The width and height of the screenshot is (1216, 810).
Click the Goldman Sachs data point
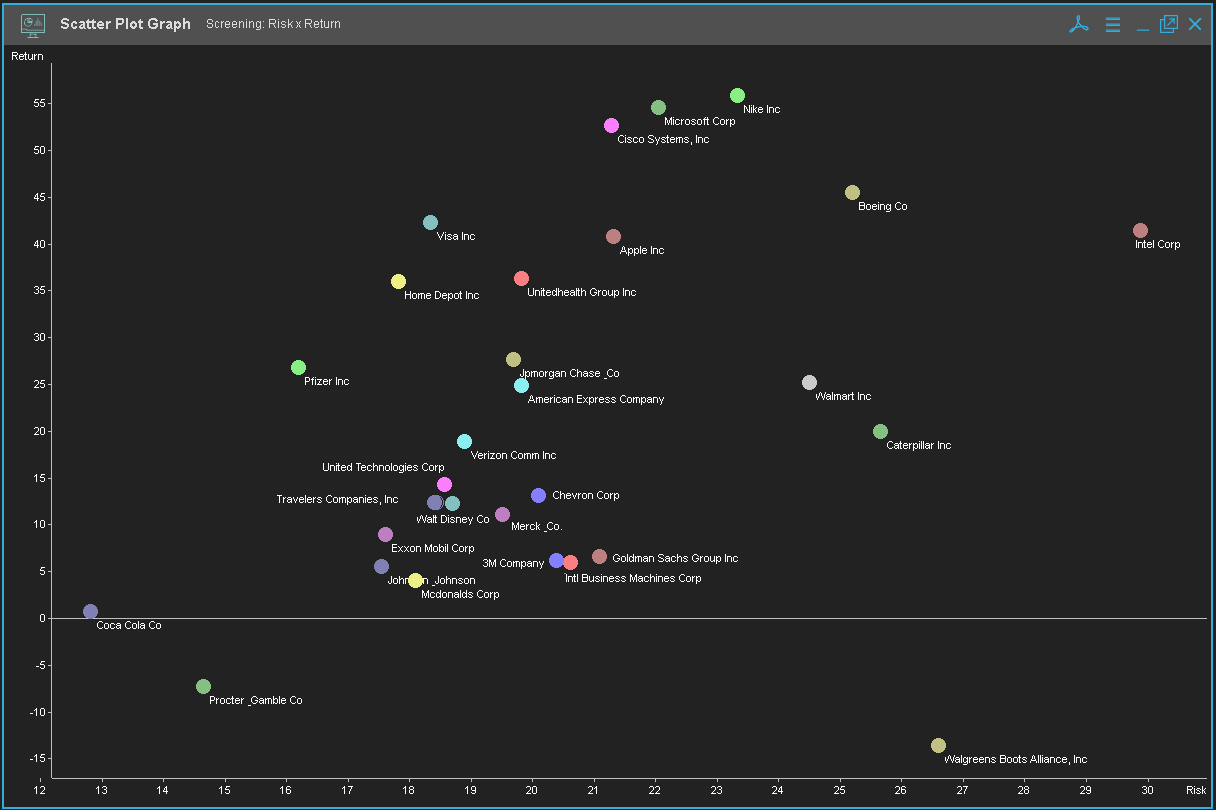(599, 556)
